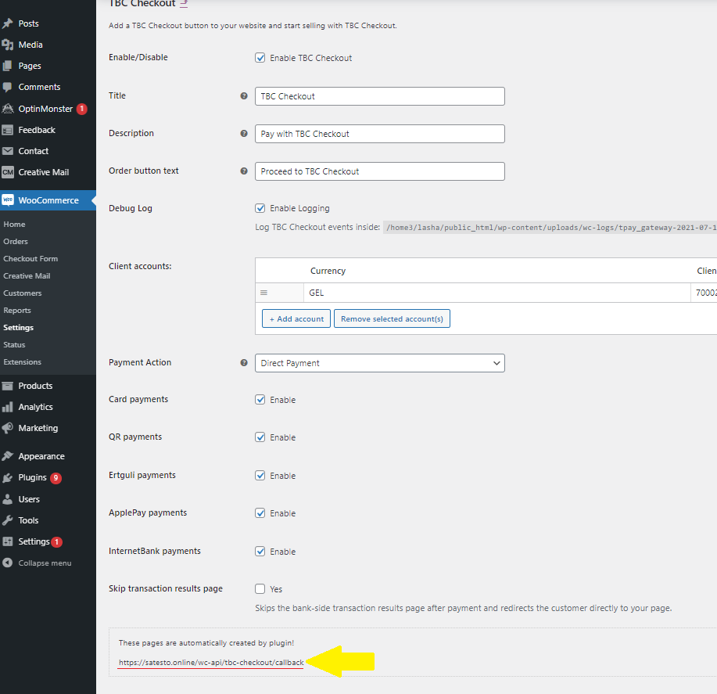The height and width of the screenshot is (694, 717).
Task: Click the Comments speech bubble icon
Action: tap(7, 87)
